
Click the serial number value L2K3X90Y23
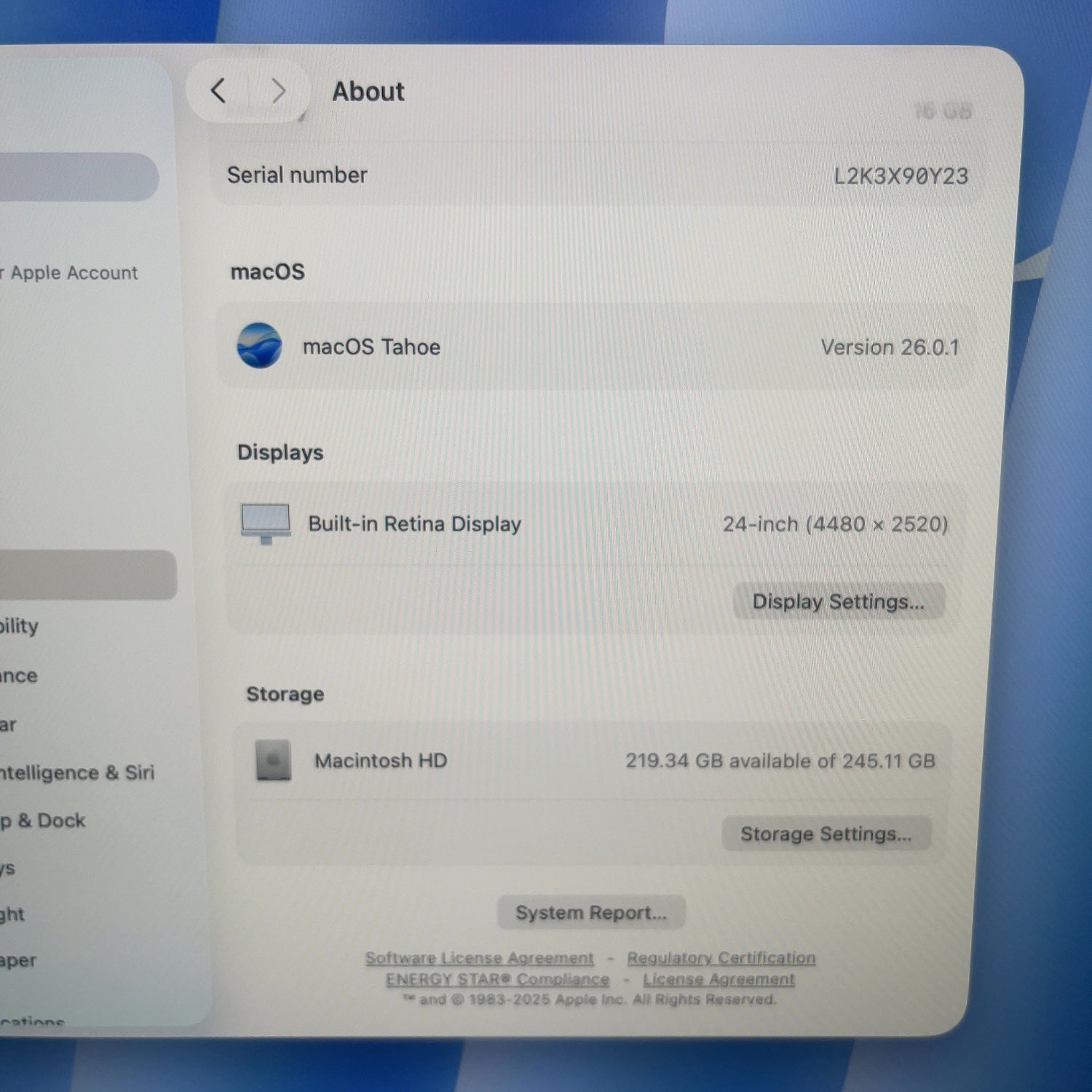901,176
